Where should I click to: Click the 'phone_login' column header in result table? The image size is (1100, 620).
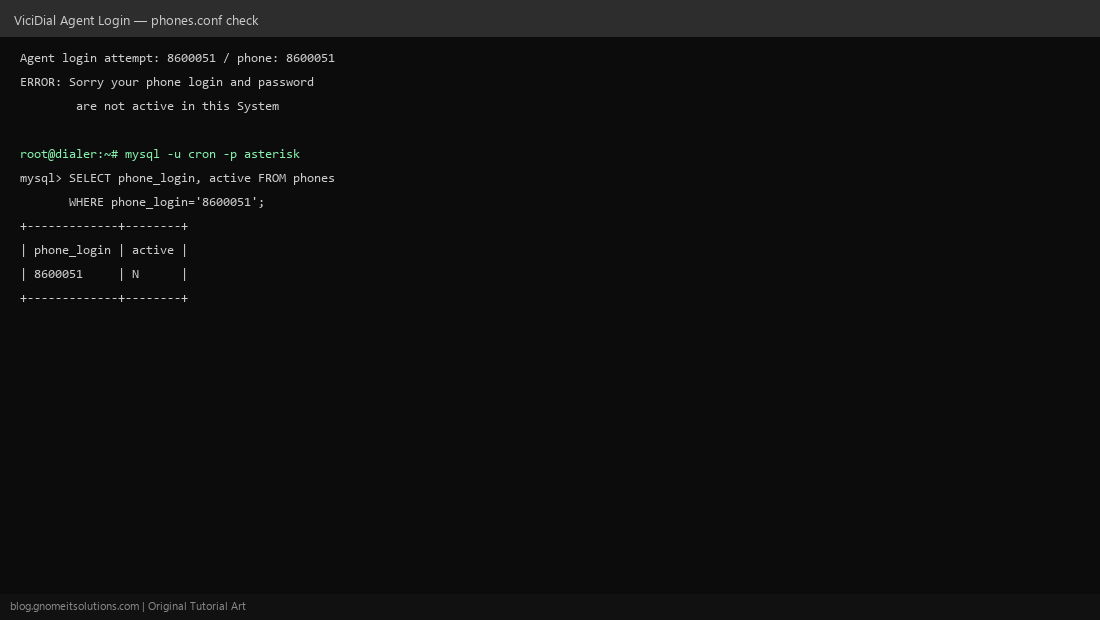[x=72, y=250]
